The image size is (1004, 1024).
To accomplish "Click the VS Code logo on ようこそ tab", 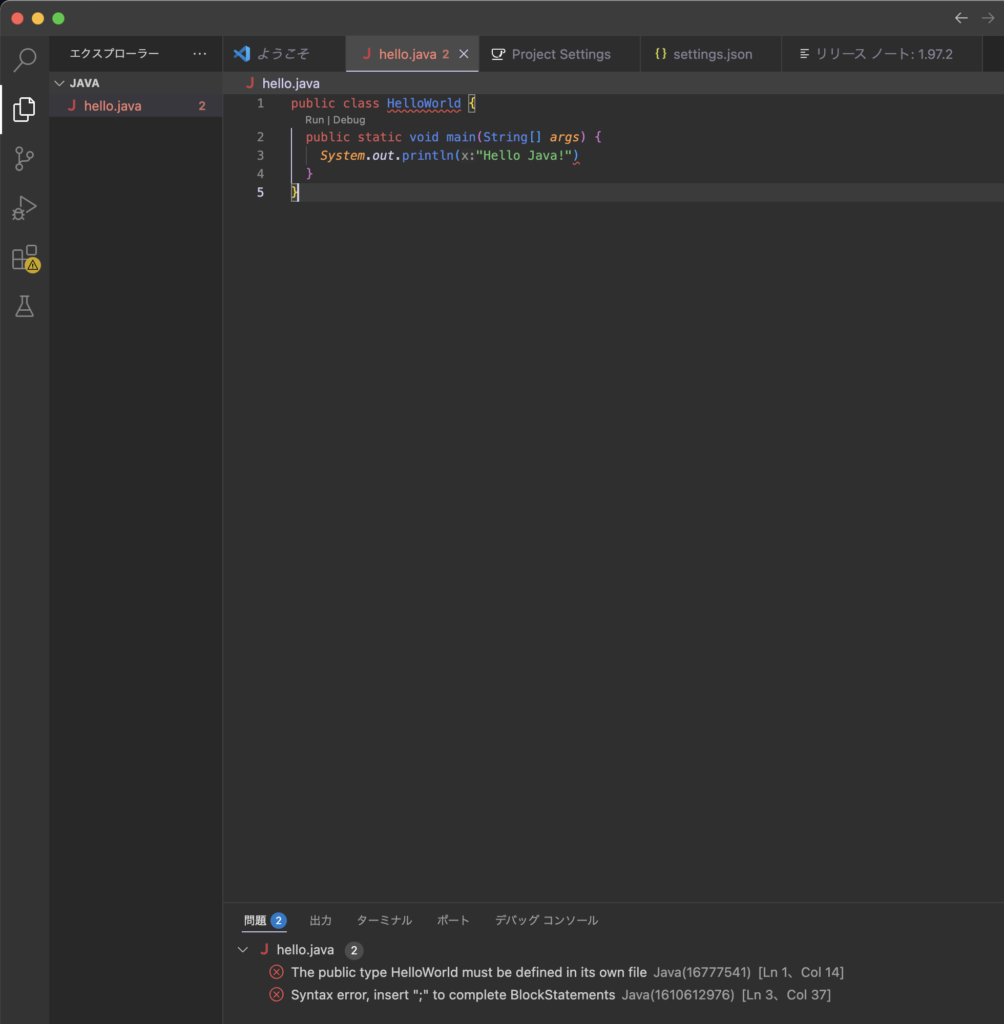I will pos(242,54).
